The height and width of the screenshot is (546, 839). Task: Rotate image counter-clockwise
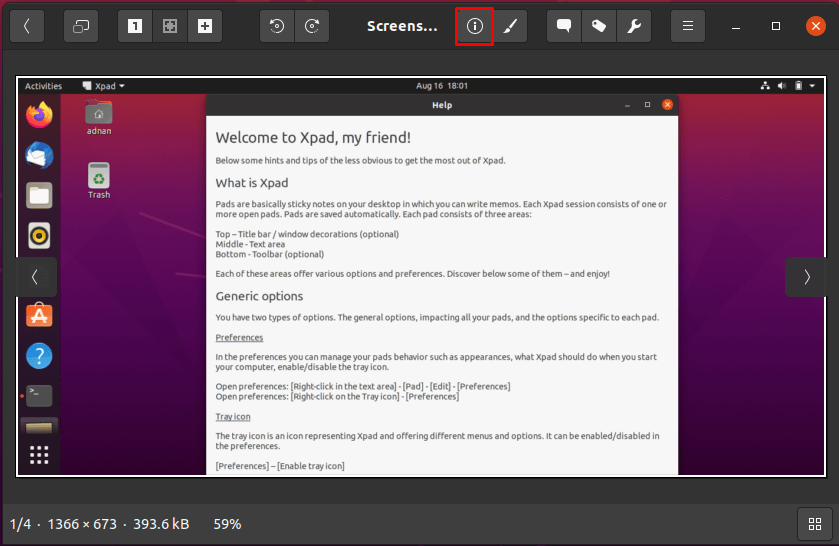coord(277,26)
